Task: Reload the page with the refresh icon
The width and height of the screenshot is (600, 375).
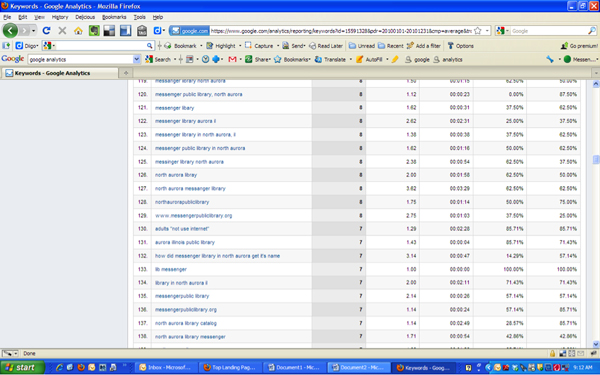Action: [46, 31]
